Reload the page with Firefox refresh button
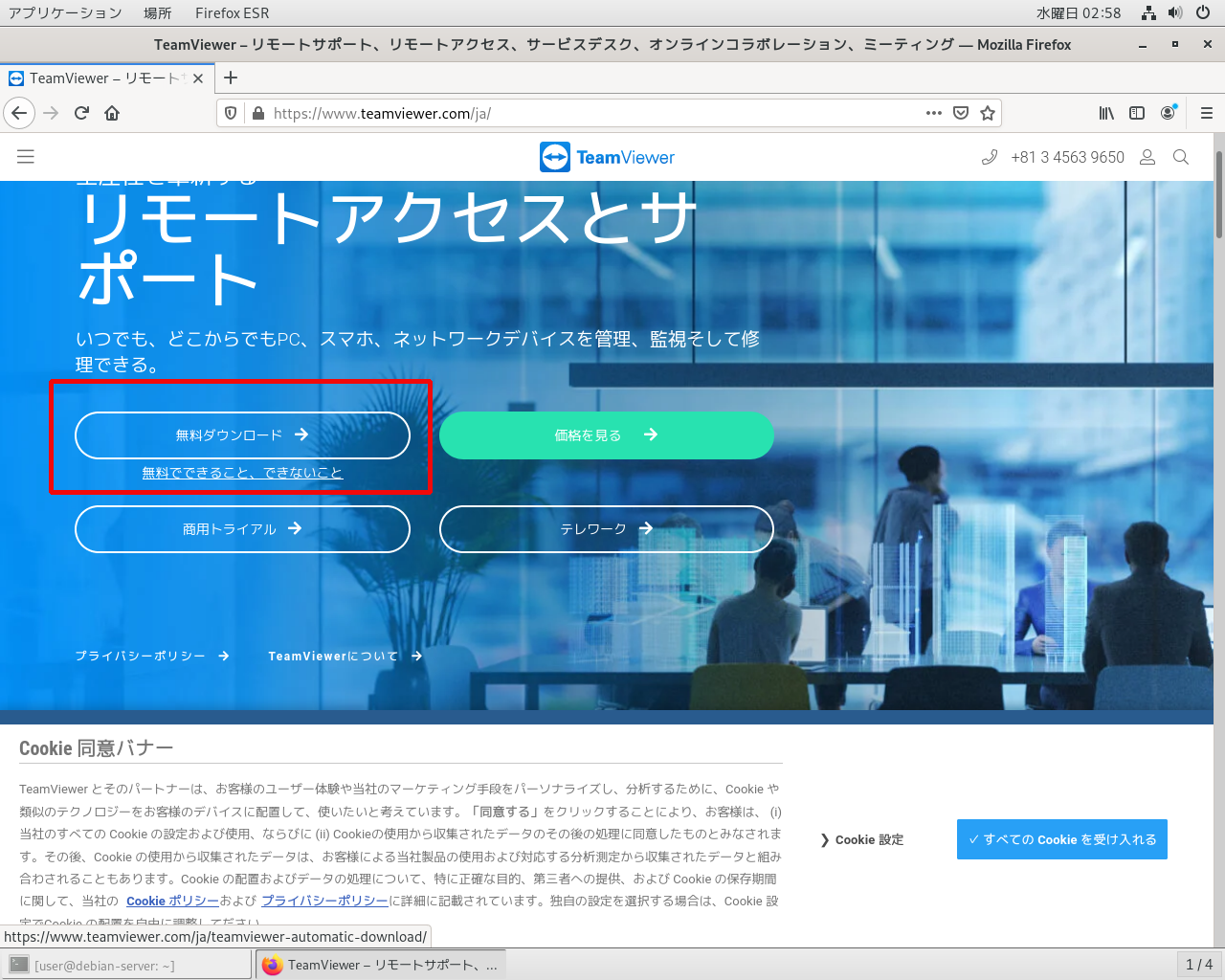Viewport: 1225px width, 980px height. click(x=81, y=113)
